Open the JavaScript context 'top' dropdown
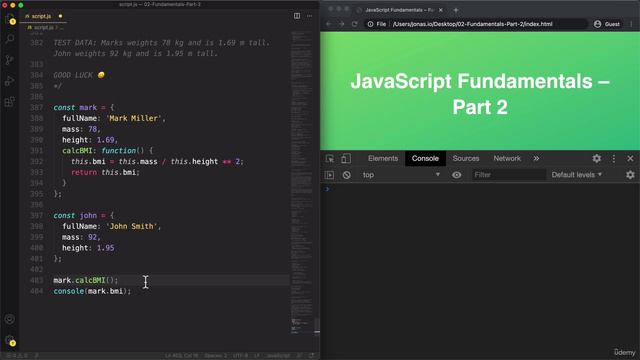This screenshot has width=640, height=360. coord(401,175)
